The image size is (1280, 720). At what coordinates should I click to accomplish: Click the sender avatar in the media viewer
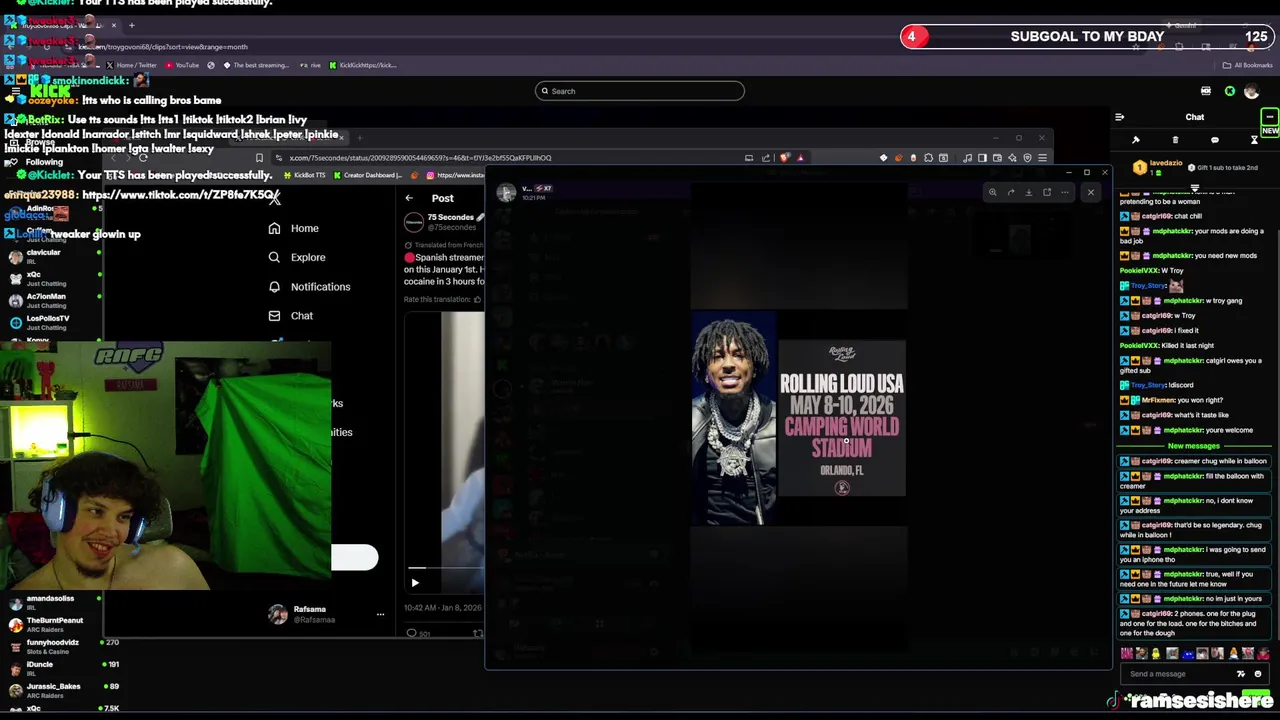tap(507, 193)
